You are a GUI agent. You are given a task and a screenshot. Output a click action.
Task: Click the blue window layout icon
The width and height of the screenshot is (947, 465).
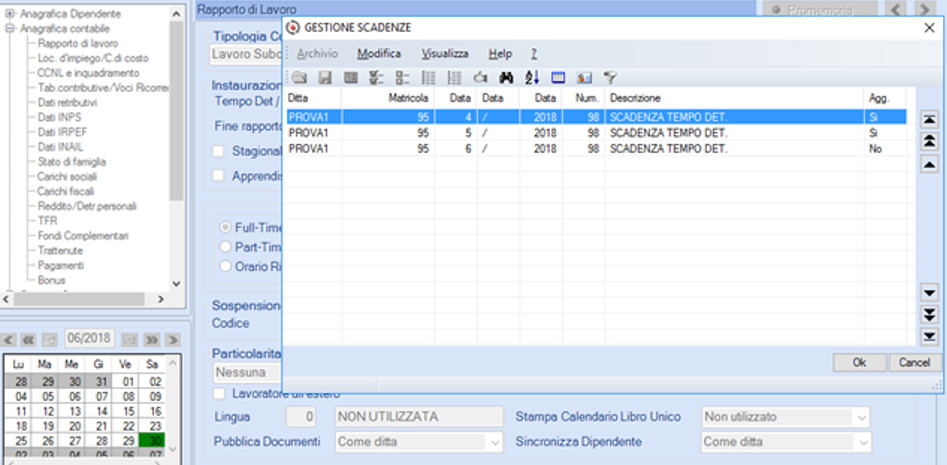pyautogui.click(x=558, y=77)
